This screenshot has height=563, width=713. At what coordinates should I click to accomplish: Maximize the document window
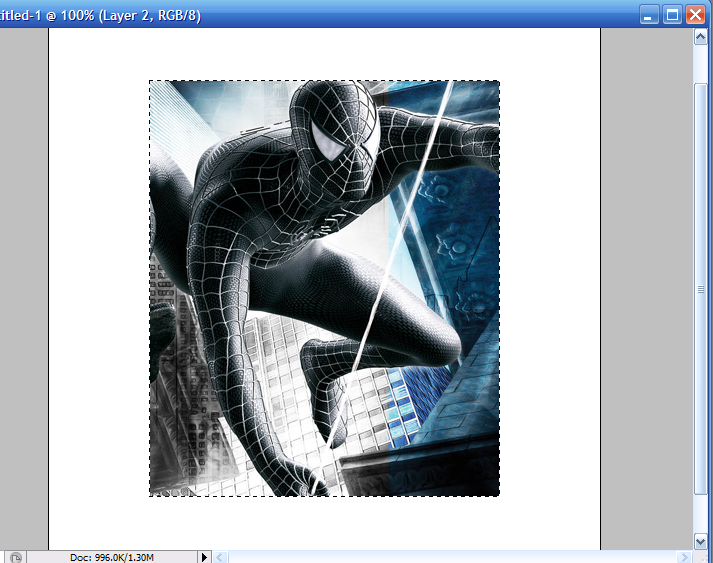(x=672, y=15)
